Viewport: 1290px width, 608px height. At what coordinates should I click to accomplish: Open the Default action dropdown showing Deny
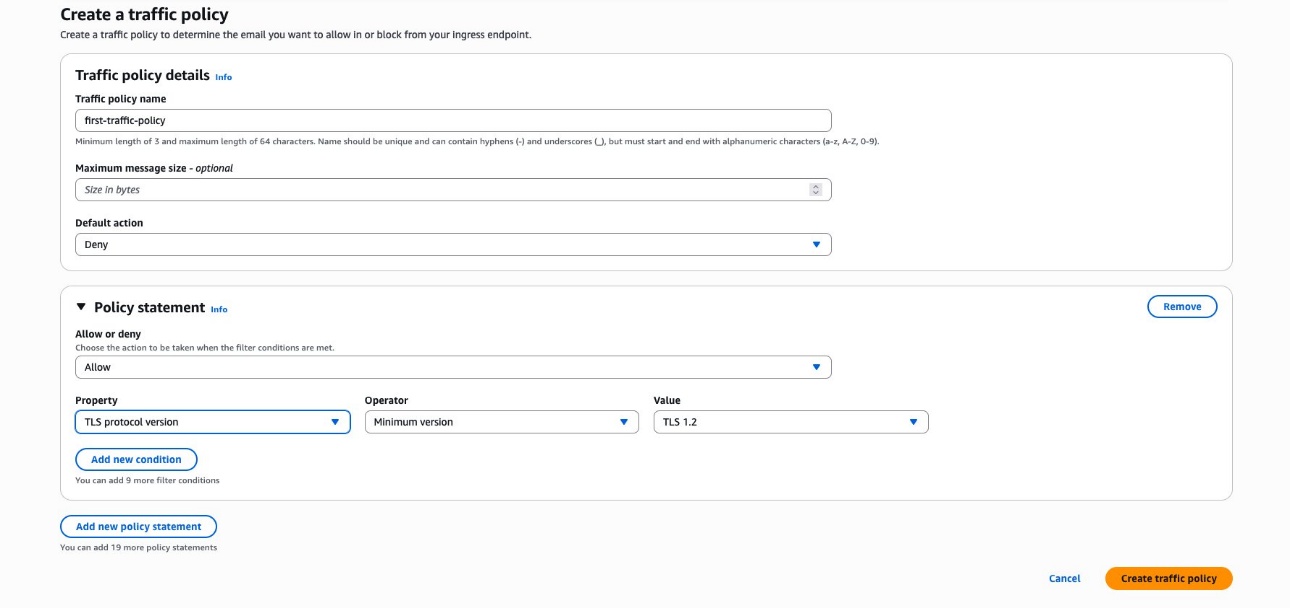coord(453,245)
